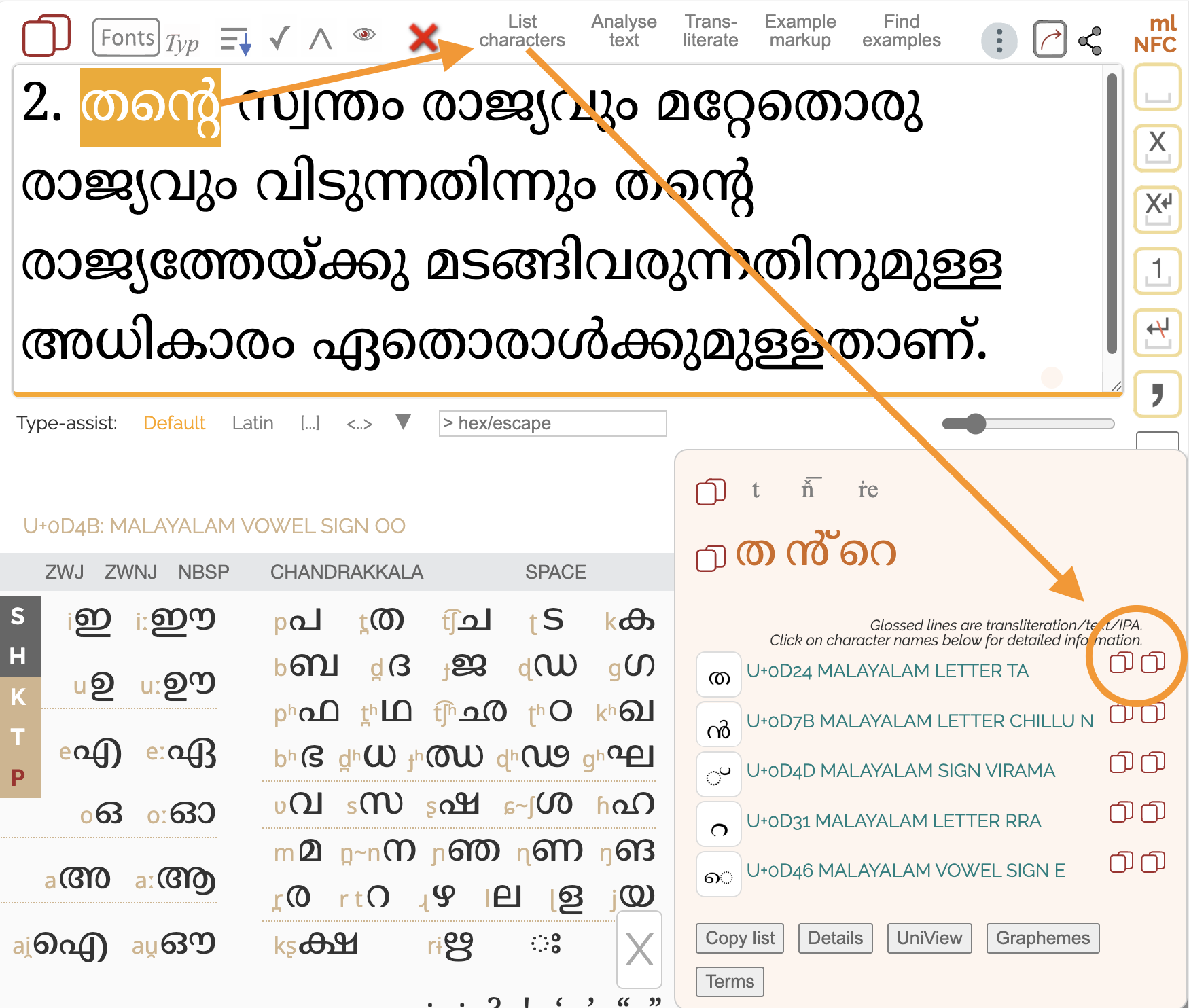
Task: Expand the type-assist dropdown triangle
Action: (x=403, y=422)
